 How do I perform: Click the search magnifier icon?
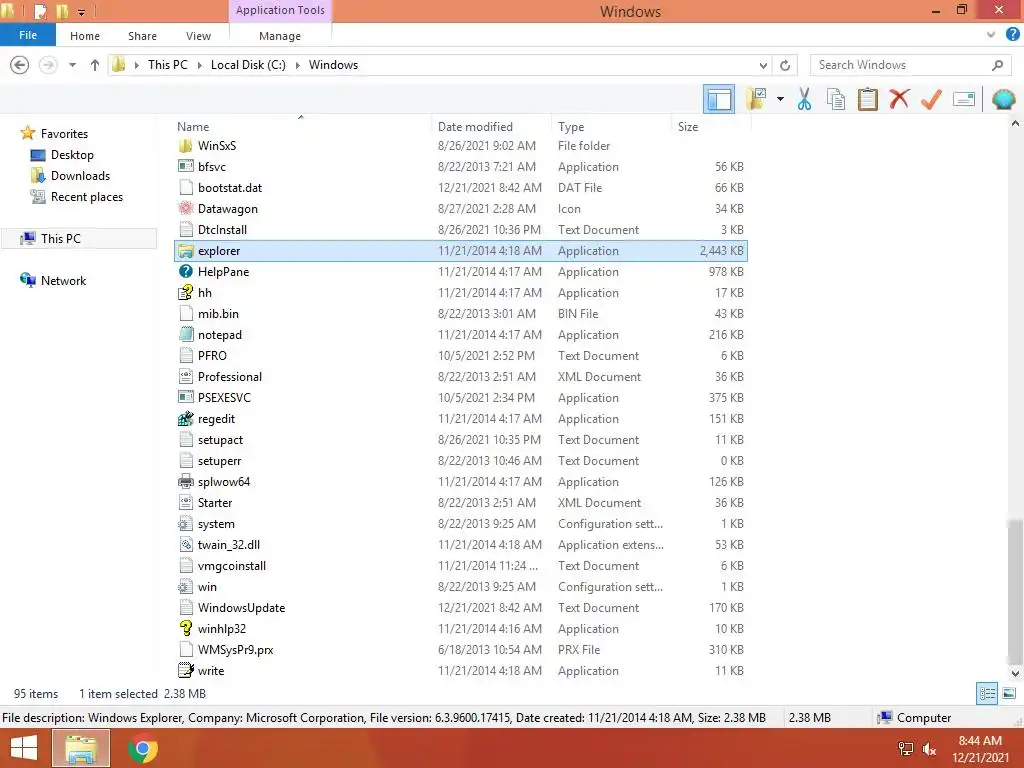997,65
